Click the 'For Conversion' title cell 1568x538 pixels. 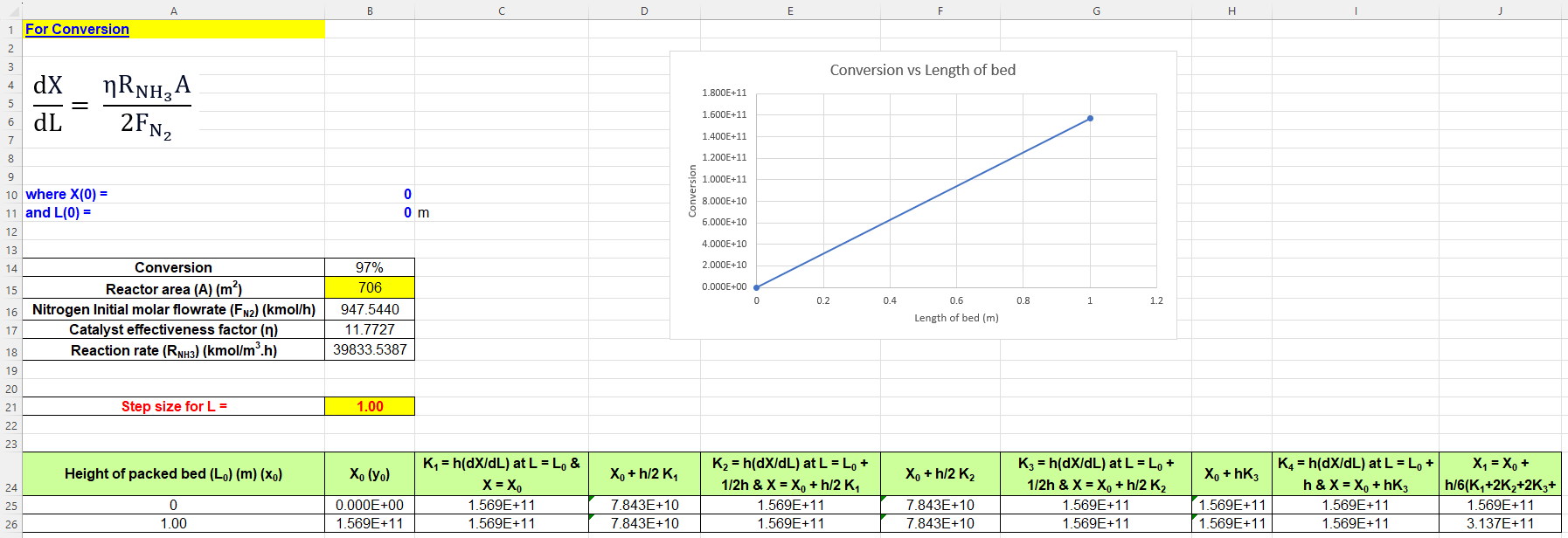click(173, 29)
